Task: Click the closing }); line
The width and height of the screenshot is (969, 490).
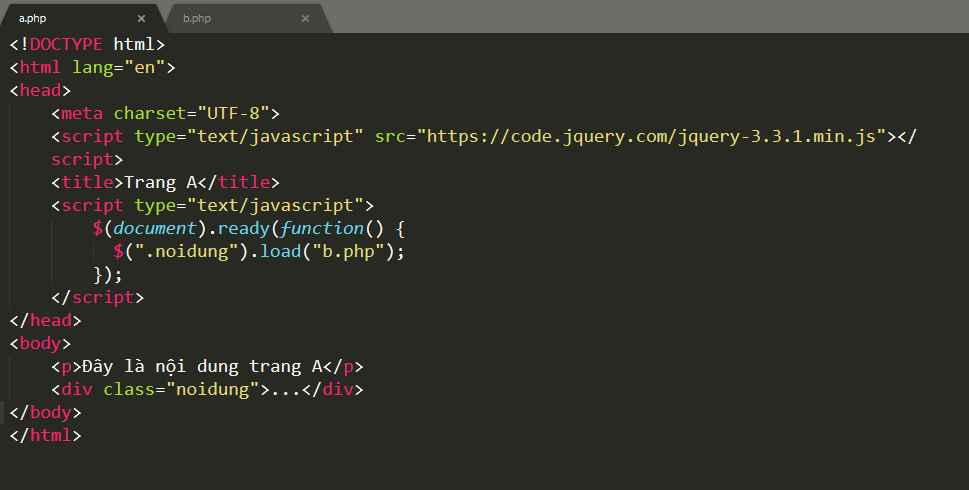Action: coord(108,274)
